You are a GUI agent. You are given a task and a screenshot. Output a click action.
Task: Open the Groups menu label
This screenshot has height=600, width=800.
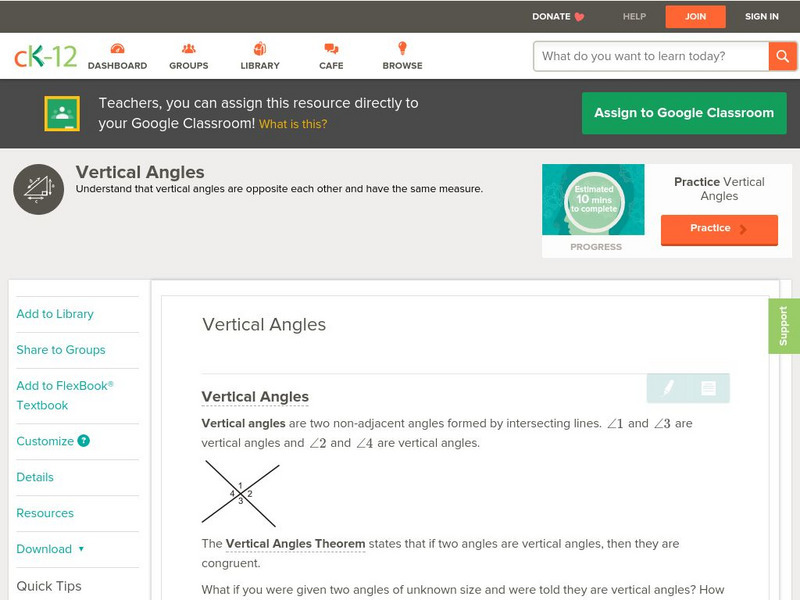(x=189, y=66)
